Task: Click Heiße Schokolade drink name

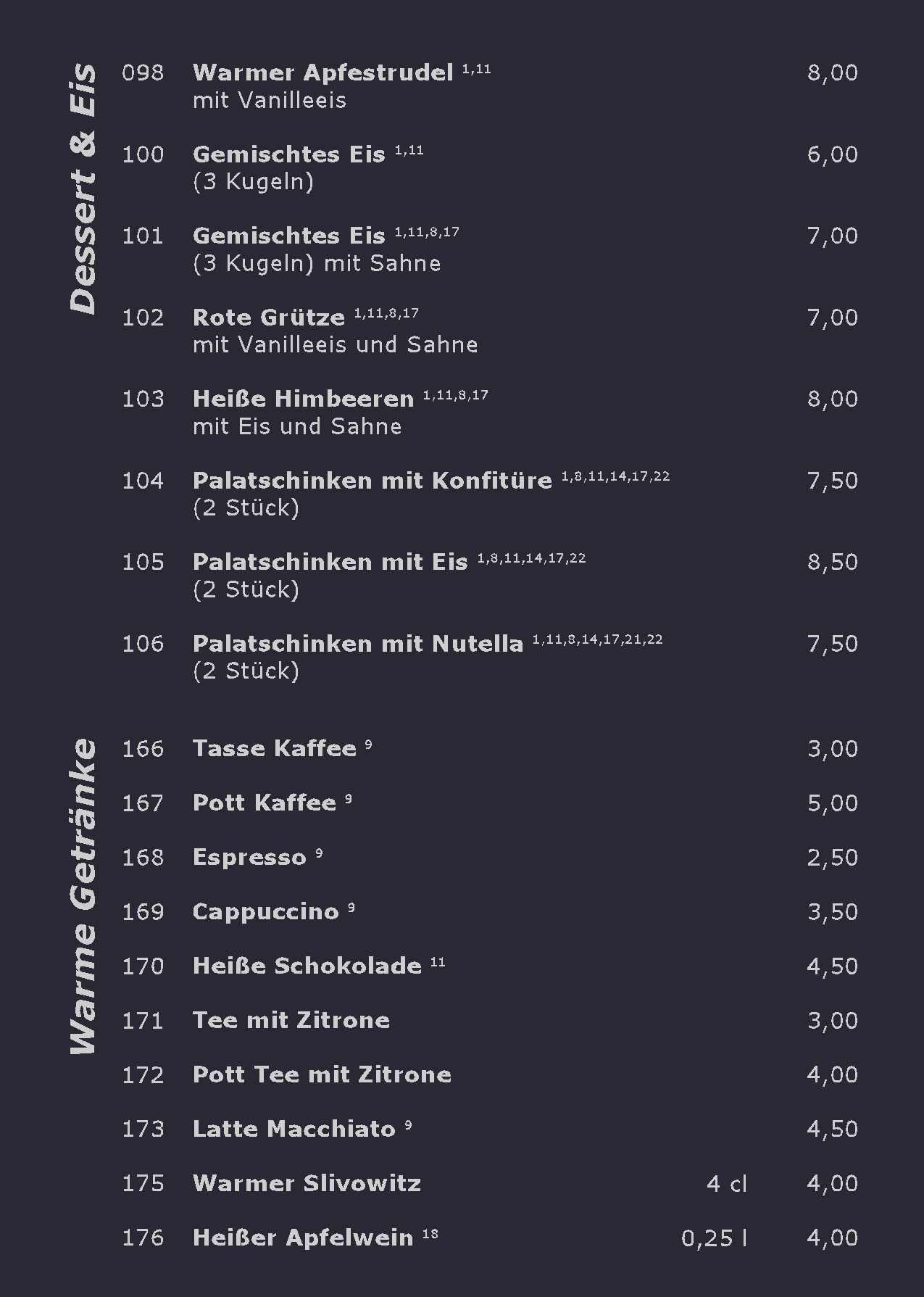Action: 307,966
